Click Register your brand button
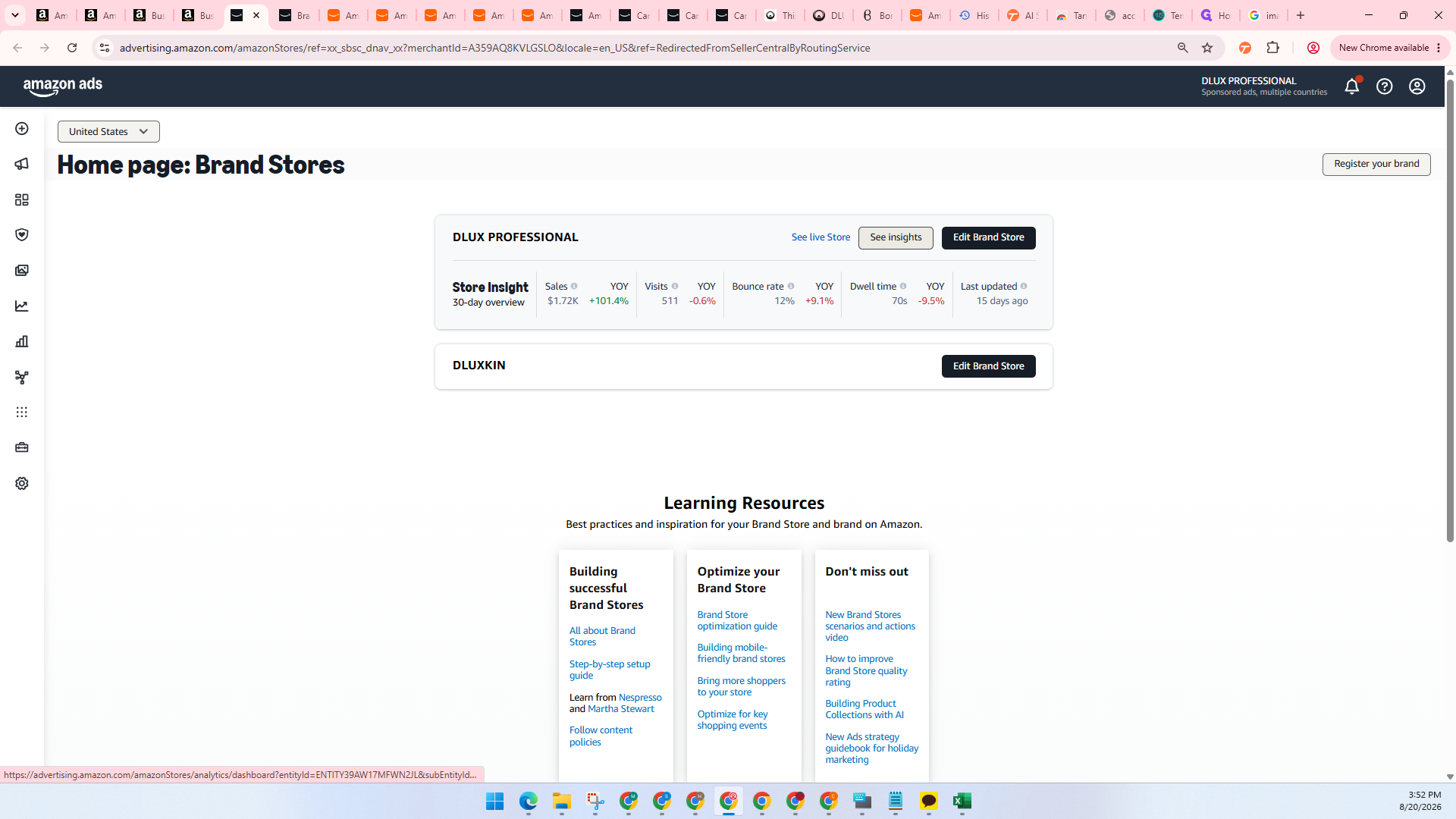 tap(1376, 165)
